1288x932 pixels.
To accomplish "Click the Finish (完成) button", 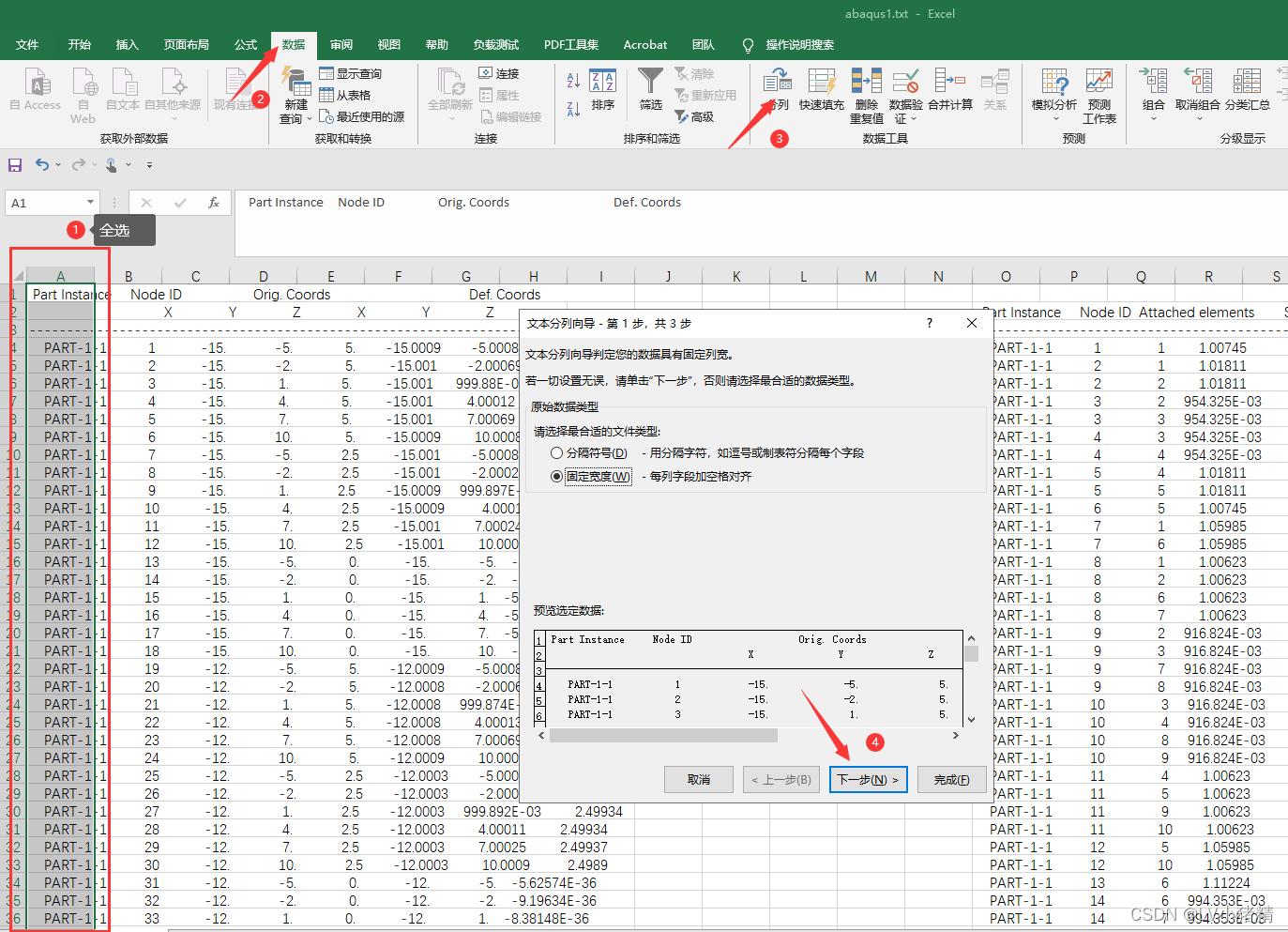I will 951,780.
